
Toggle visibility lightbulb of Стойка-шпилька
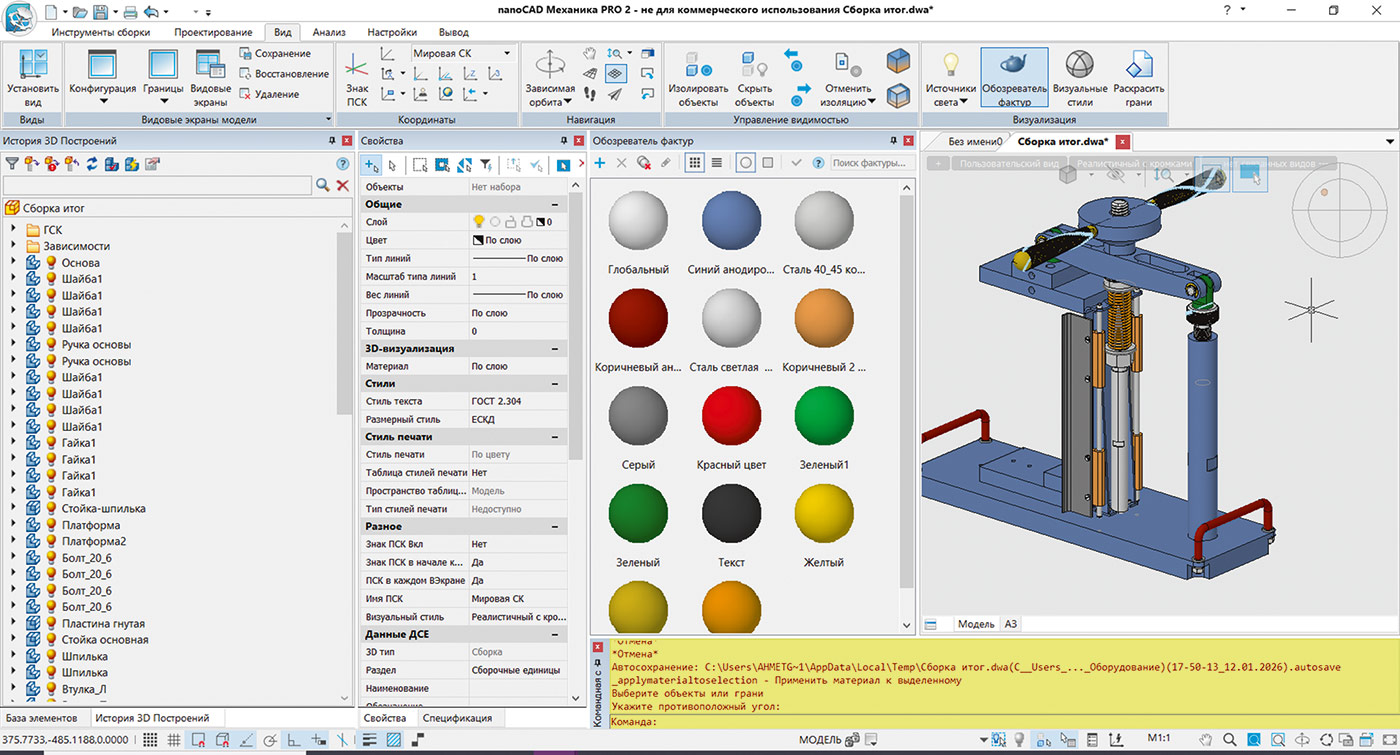50,509
